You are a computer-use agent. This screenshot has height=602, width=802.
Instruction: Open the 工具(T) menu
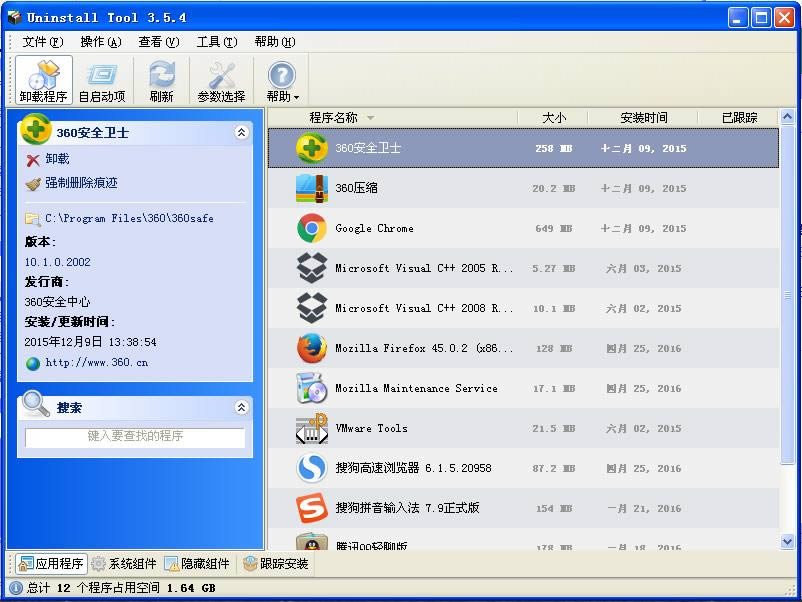(x=217, y=42)
